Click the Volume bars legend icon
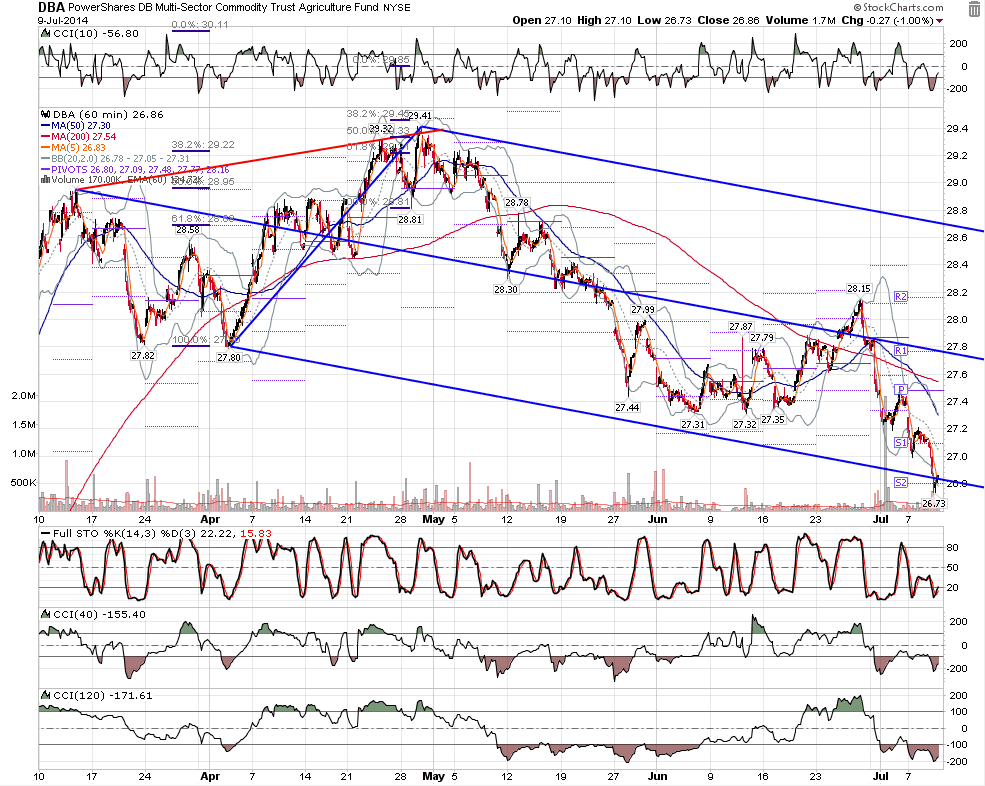985x786 pixels. click(45, 180)
